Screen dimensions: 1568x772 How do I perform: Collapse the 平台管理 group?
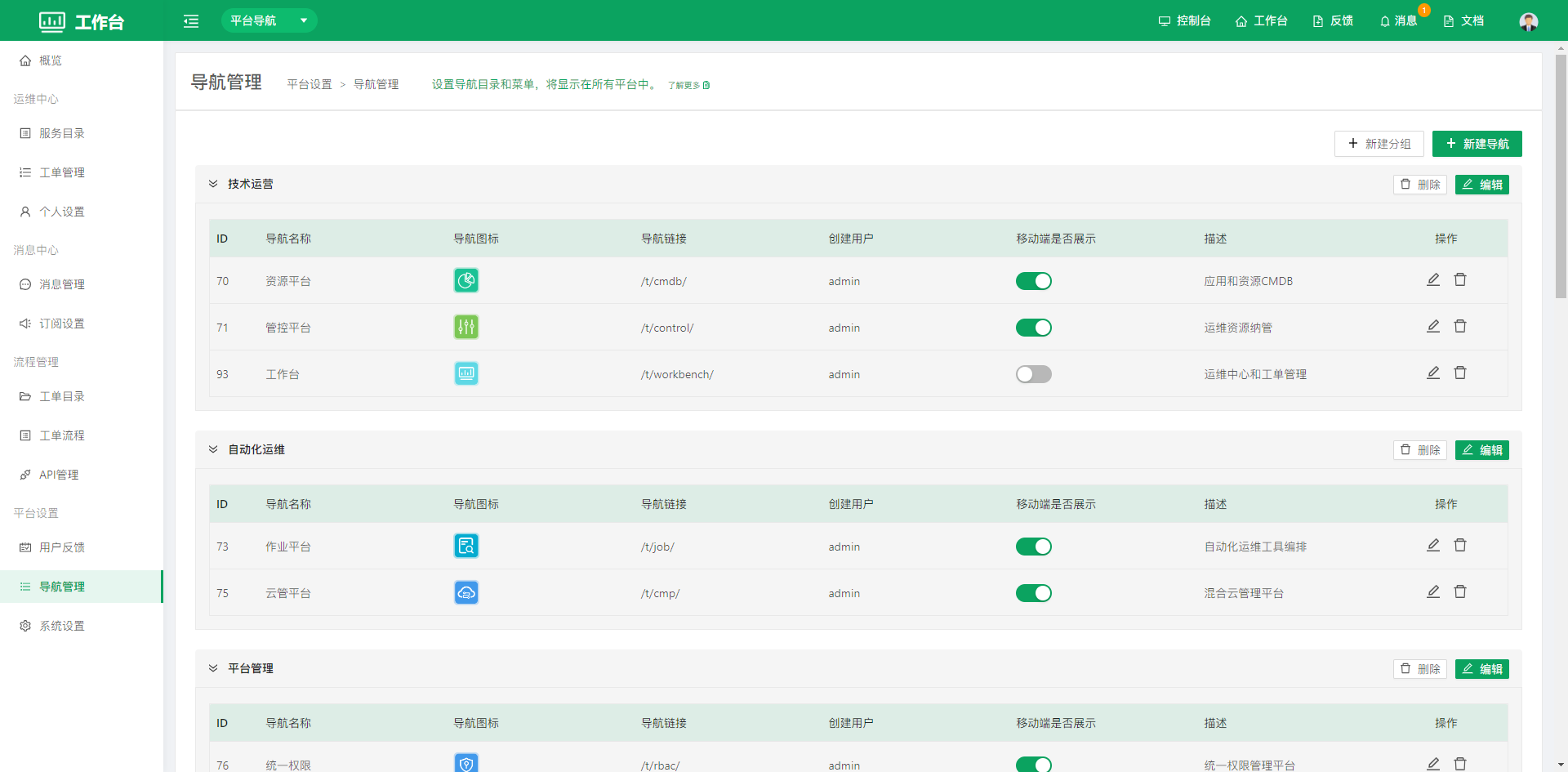point(213,668)
